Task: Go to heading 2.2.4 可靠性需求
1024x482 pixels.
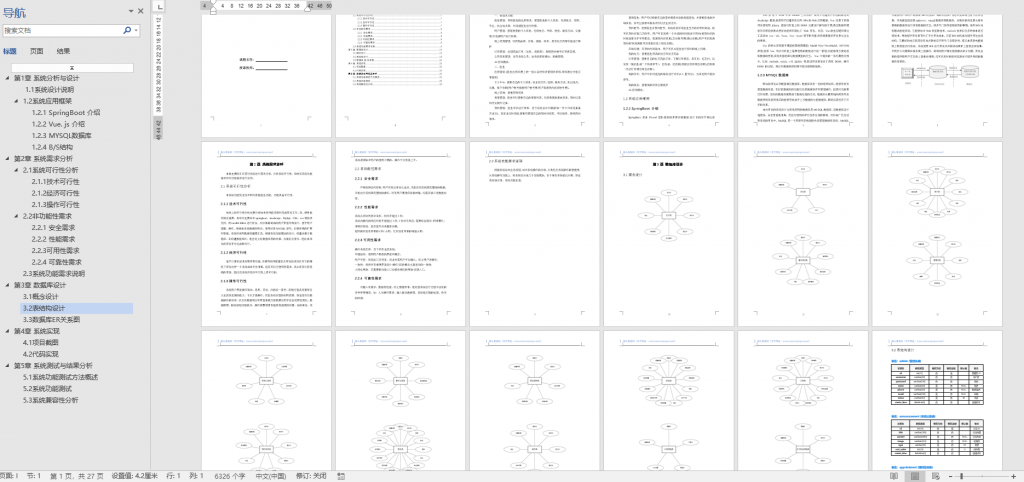Action: (59, 262)
